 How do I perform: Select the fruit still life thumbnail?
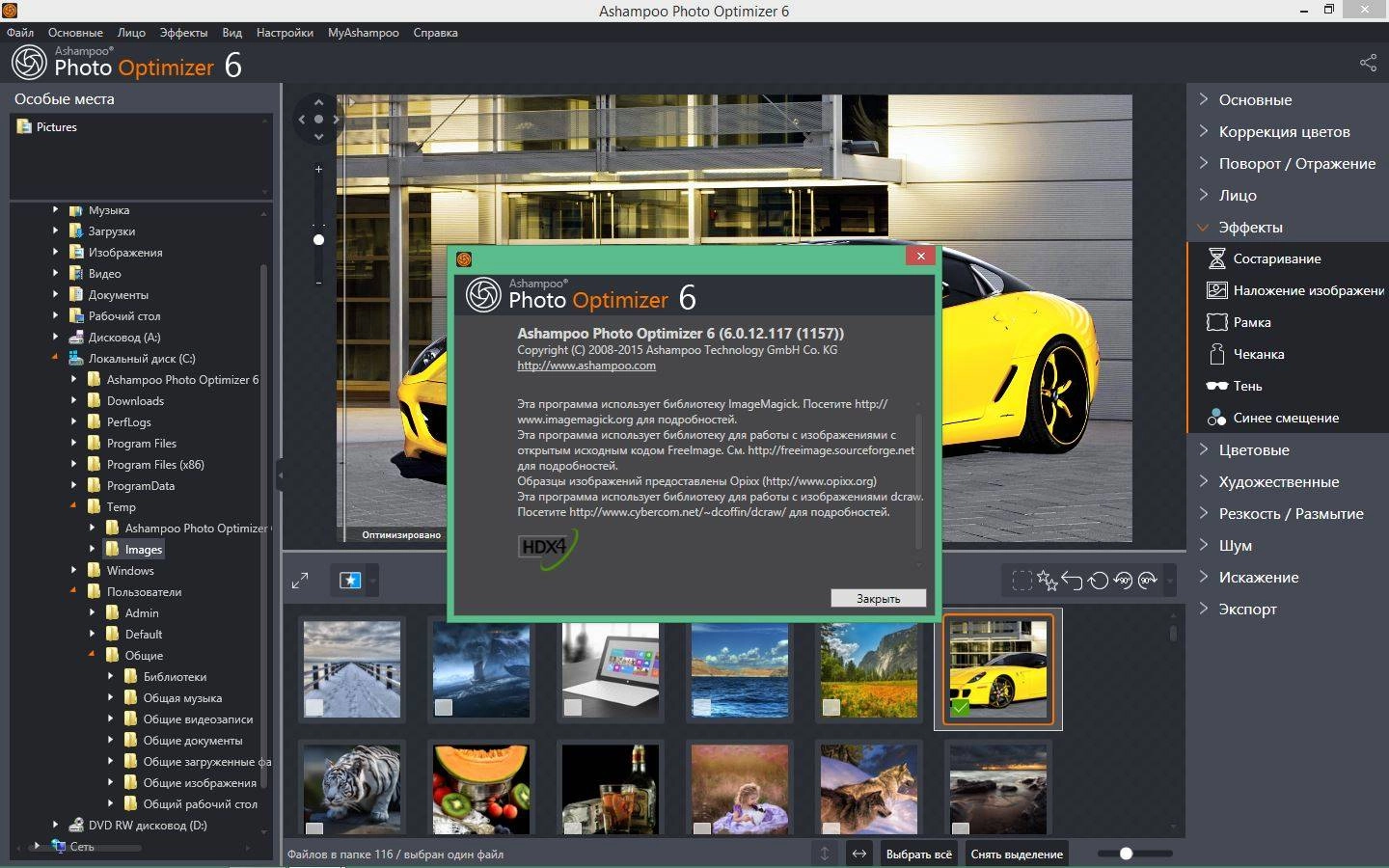point(481,789)
